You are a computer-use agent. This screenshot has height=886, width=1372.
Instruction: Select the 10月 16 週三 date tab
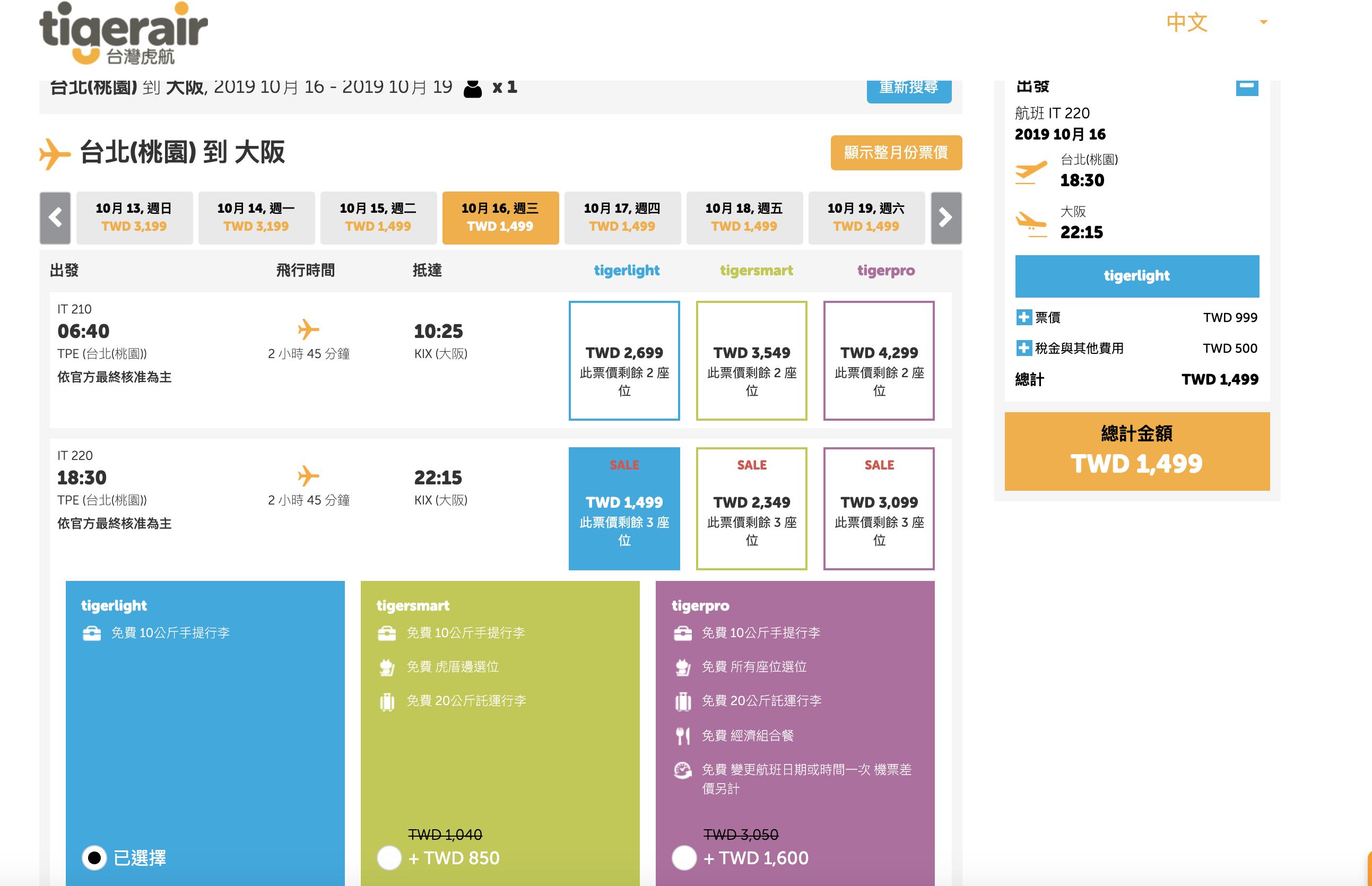coord(500,218)
